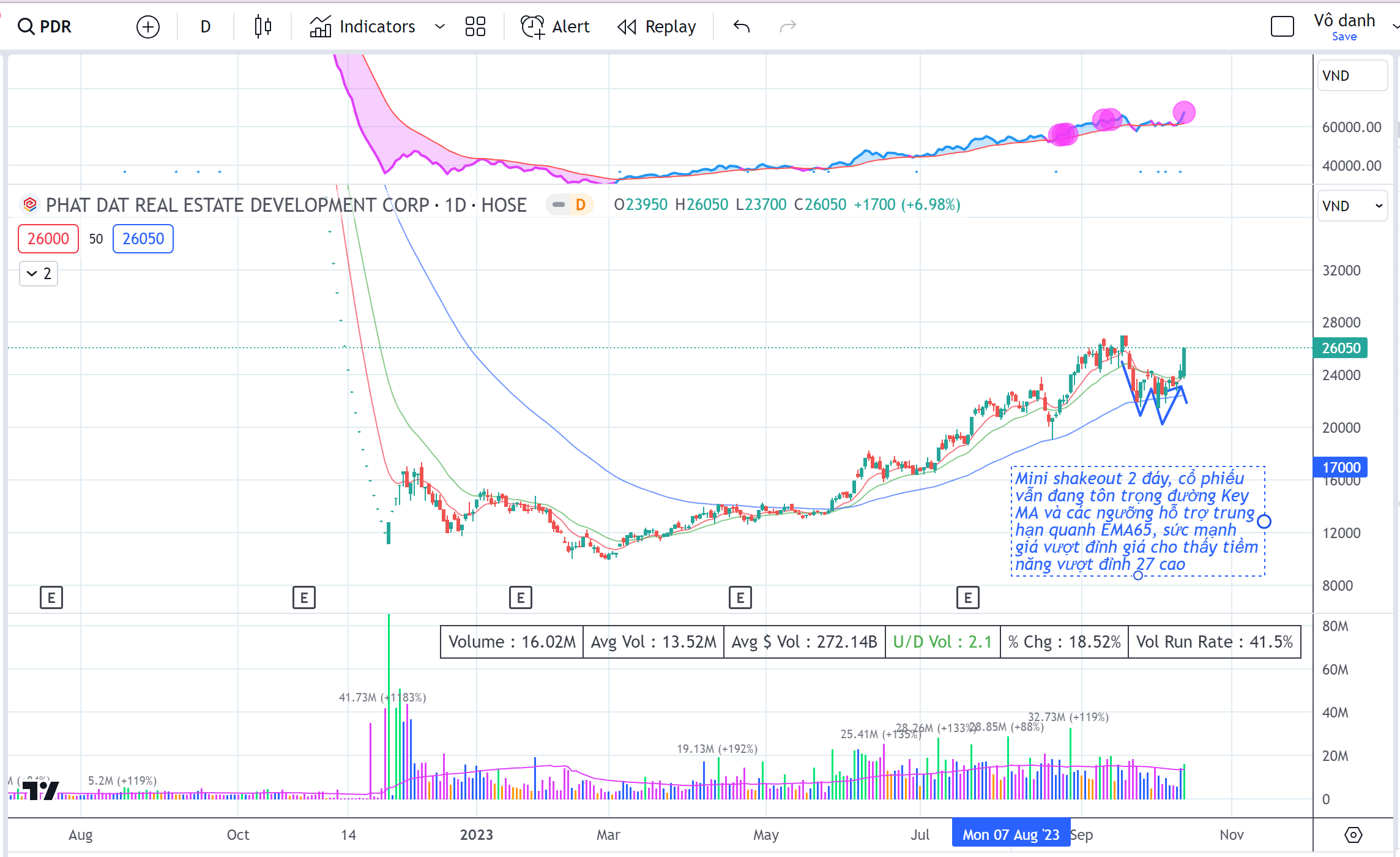1400x857 pixels.
Task: Redo the chart action
Action: click(x=788, y=26)
